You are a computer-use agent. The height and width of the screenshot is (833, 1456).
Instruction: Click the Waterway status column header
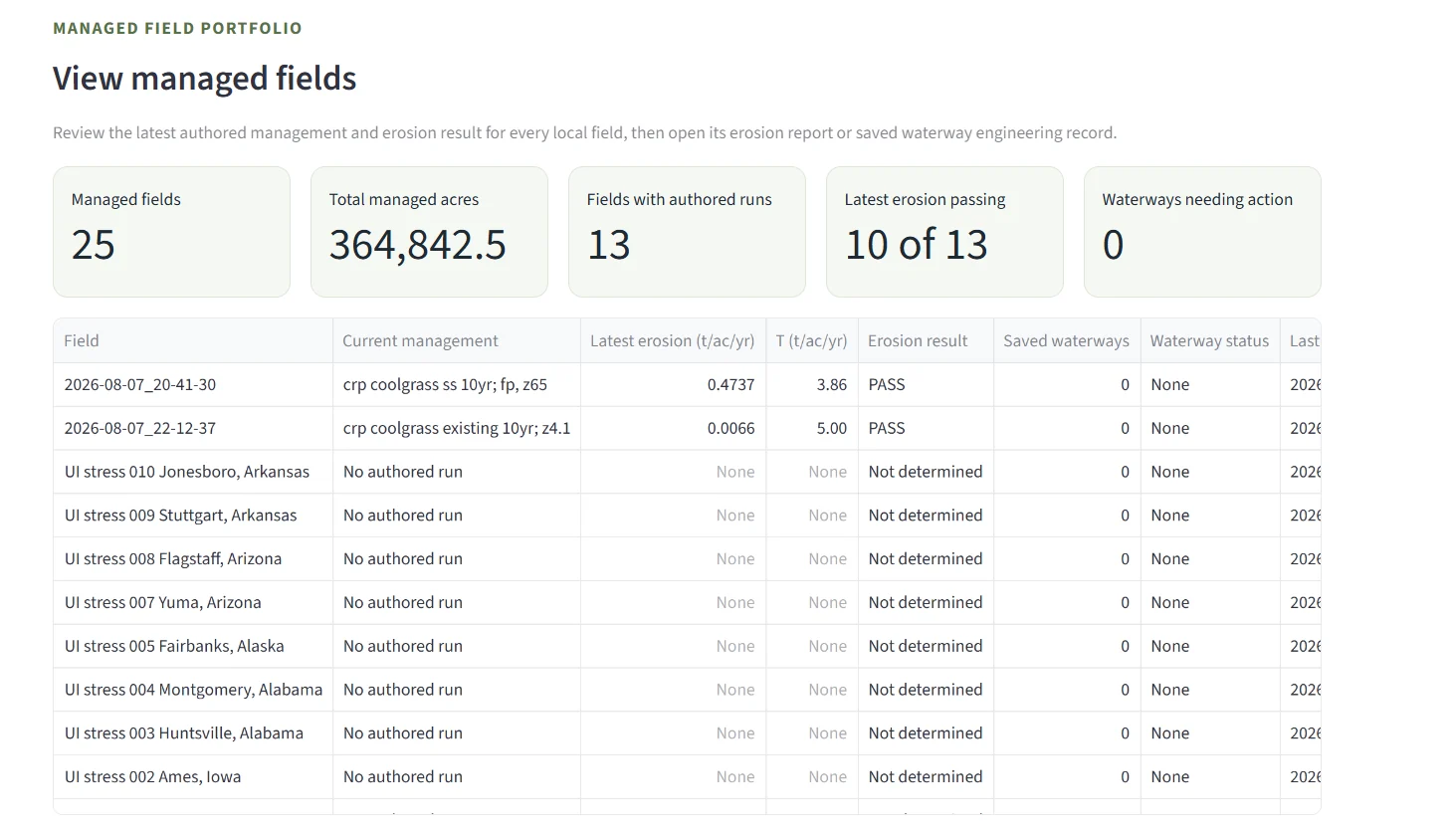1210,340
